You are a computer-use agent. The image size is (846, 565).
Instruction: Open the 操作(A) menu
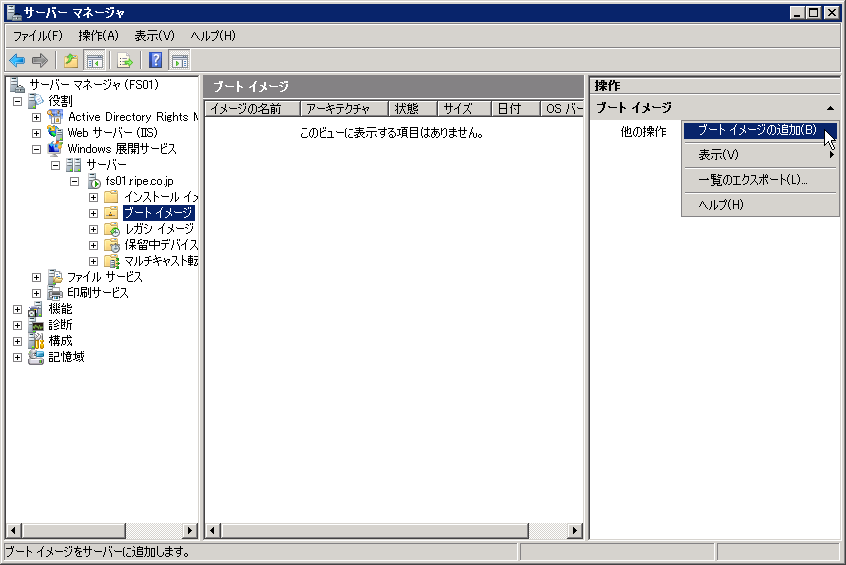(x=98, y=36)
